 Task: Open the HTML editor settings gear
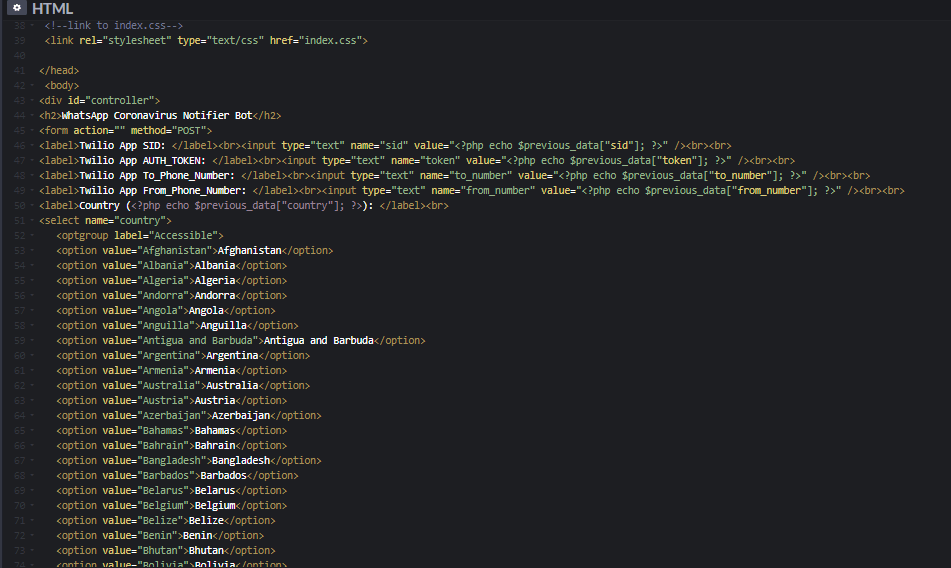(17, 8)
